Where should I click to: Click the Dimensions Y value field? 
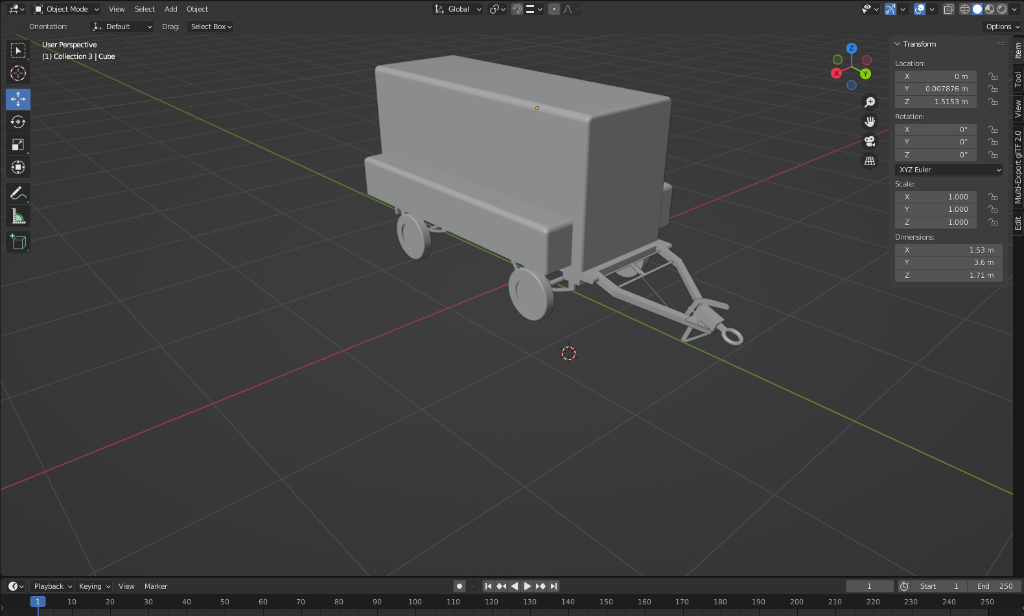948,262
